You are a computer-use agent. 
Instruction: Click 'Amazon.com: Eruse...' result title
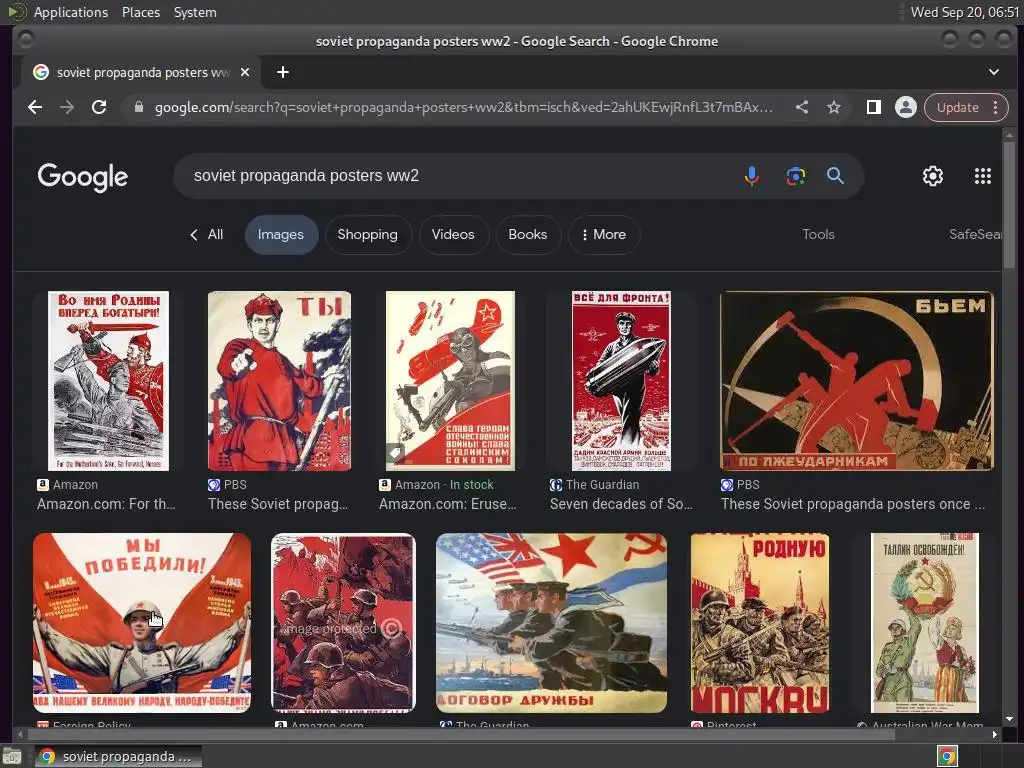point(448,504)
